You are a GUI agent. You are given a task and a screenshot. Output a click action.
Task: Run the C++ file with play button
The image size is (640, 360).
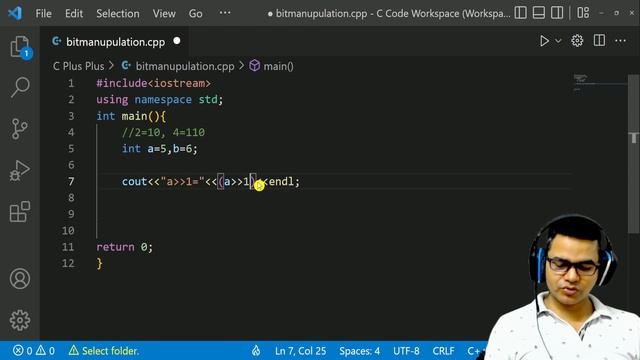(x=544, y=41)
